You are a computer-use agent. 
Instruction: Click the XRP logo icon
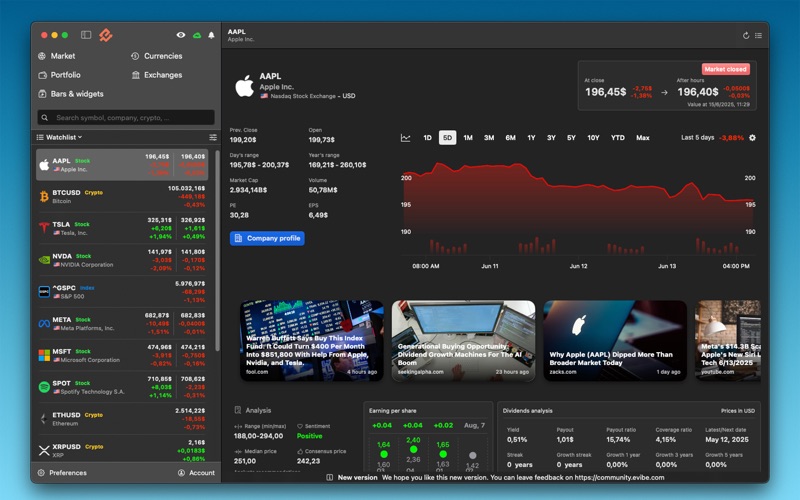44,451
